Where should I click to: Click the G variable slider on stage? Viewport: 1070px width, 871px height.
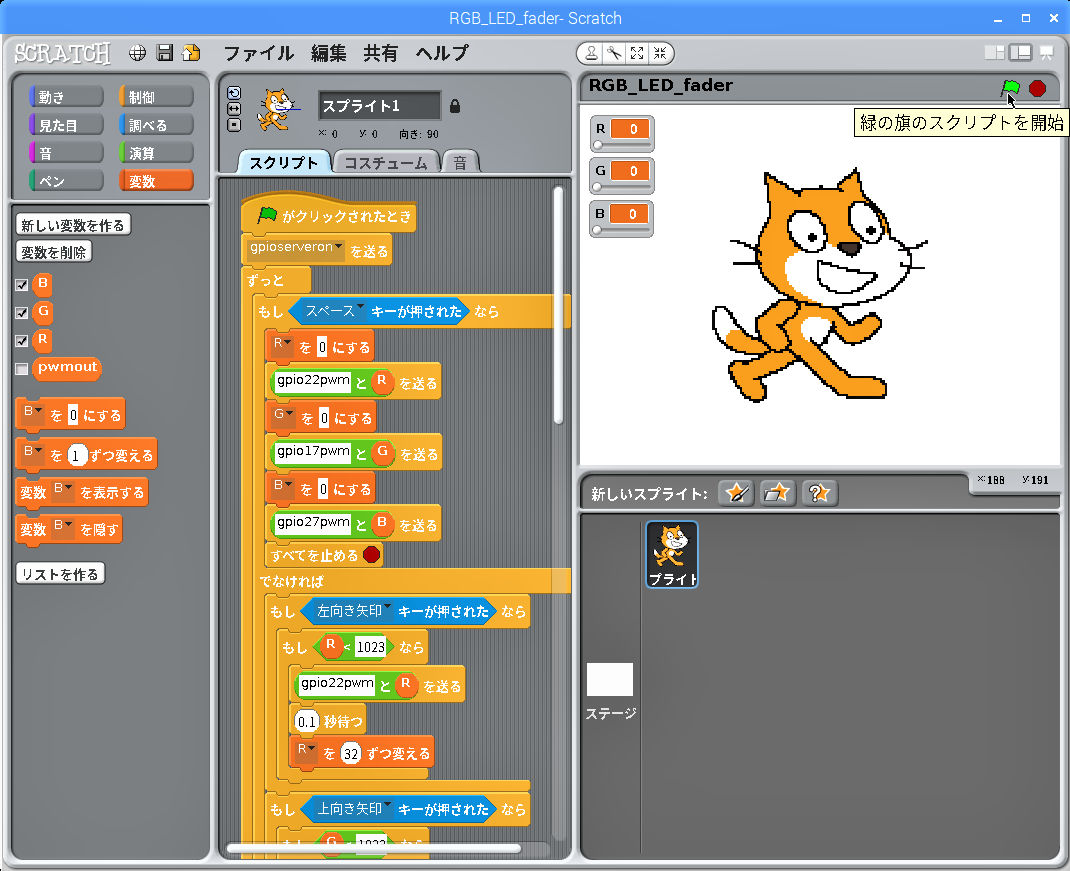click(x=622, y=187)
